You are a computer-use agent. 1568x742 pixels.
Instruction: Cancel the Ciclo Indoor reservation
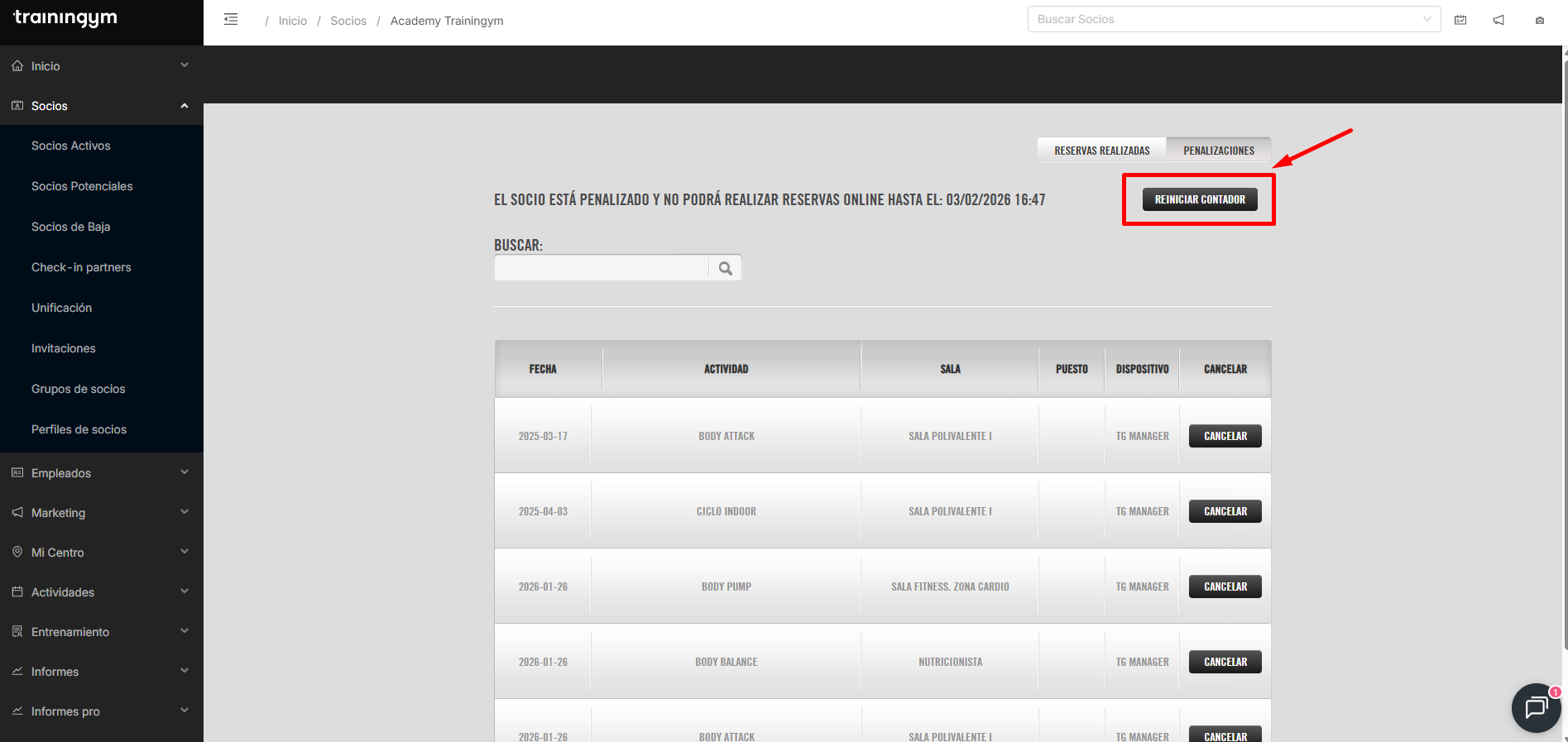point(1225,511)
